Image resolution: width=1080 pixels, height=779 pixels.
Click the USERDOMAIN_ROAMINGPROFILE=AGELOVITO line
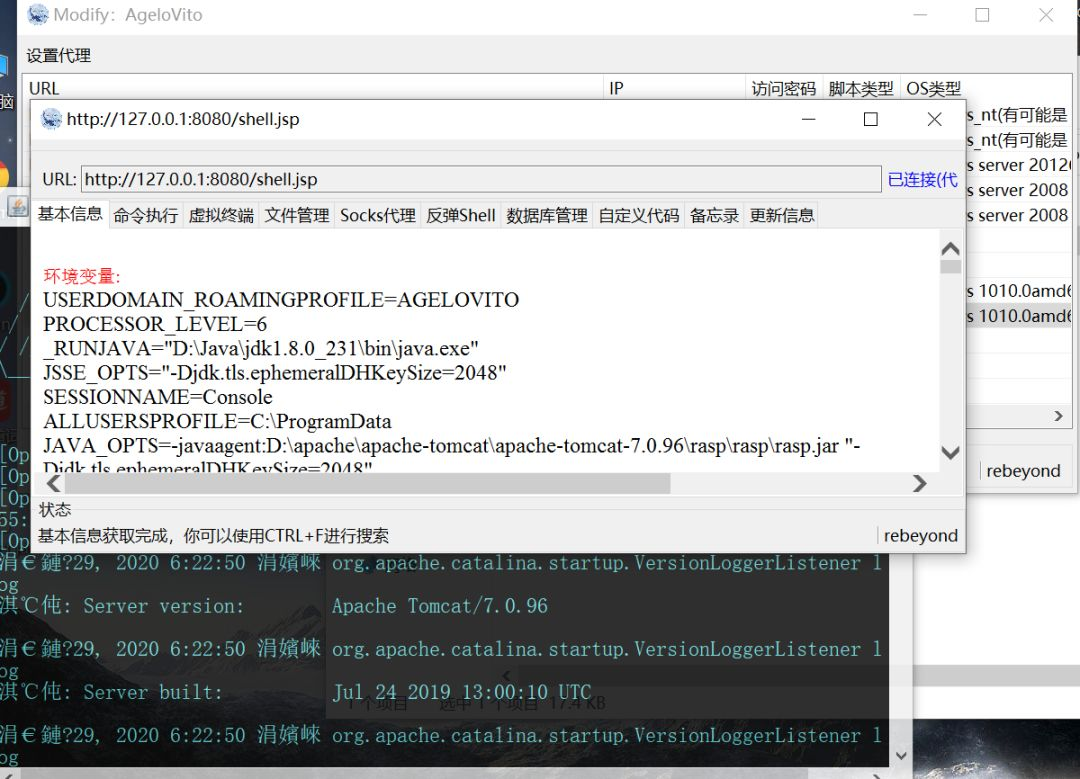(x=281, y=300)
